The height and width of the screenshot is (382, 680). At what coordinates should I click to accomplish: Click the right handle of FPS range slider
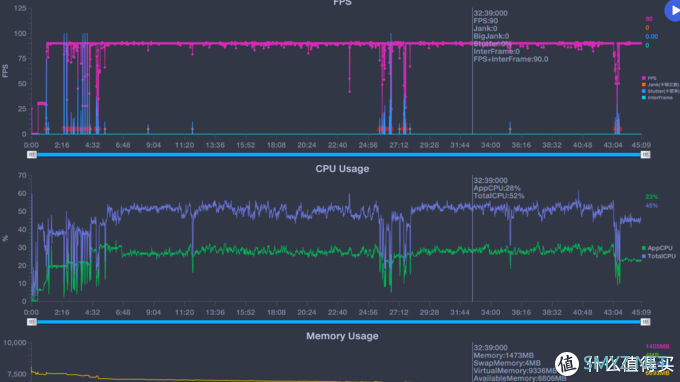[645, 155]
